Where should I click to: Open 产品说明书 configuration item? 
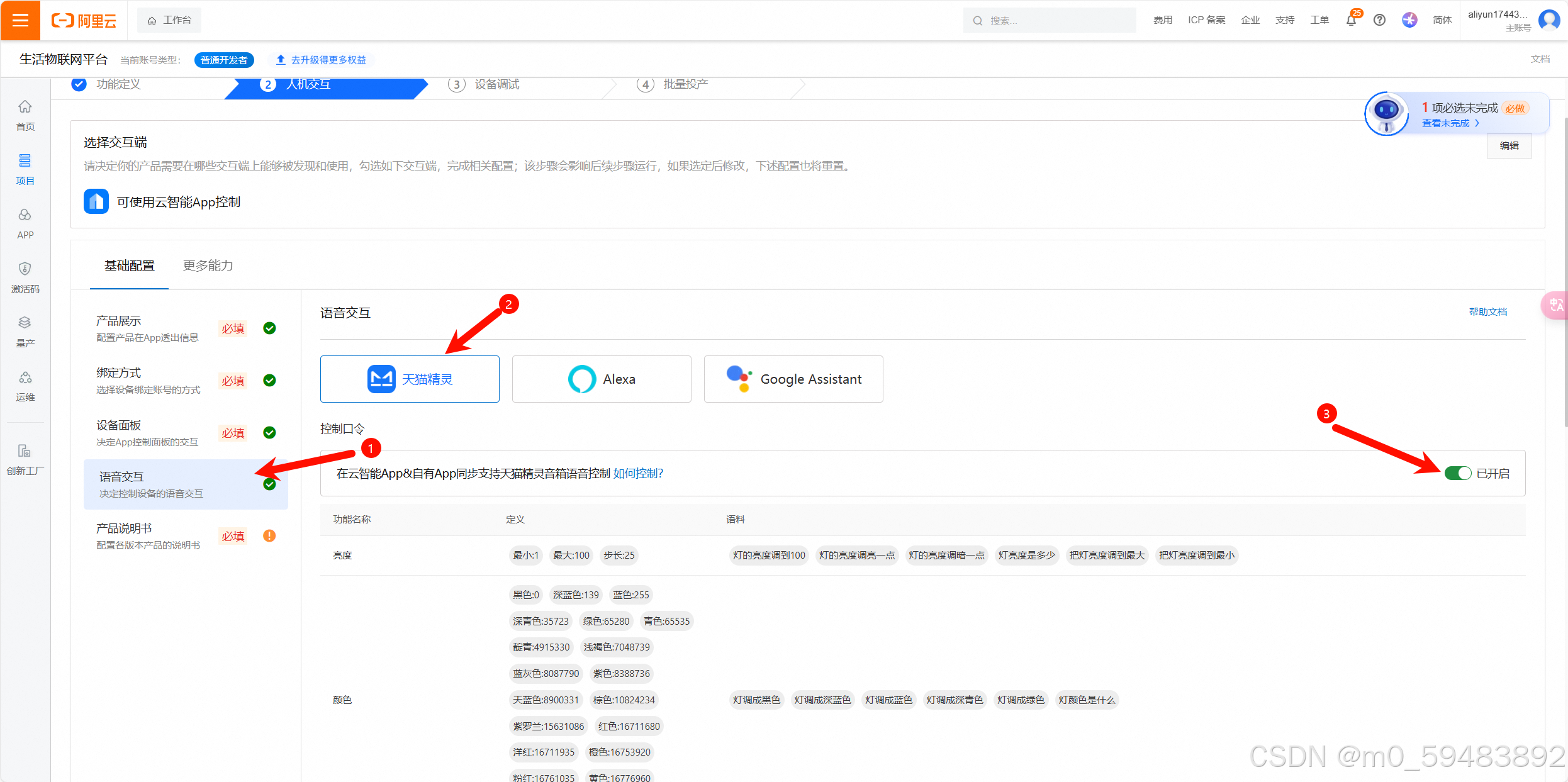(x=148, y=535)
